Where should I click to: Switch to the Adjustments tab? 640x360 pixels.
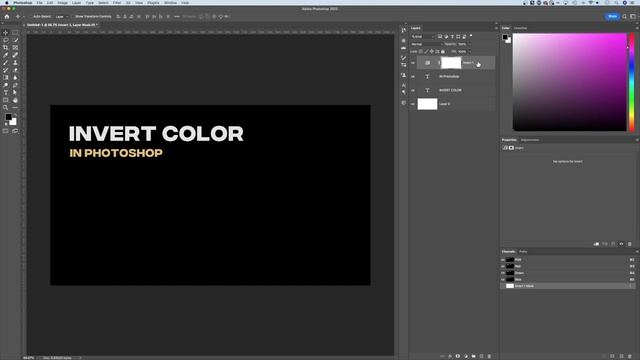point(530,140)
